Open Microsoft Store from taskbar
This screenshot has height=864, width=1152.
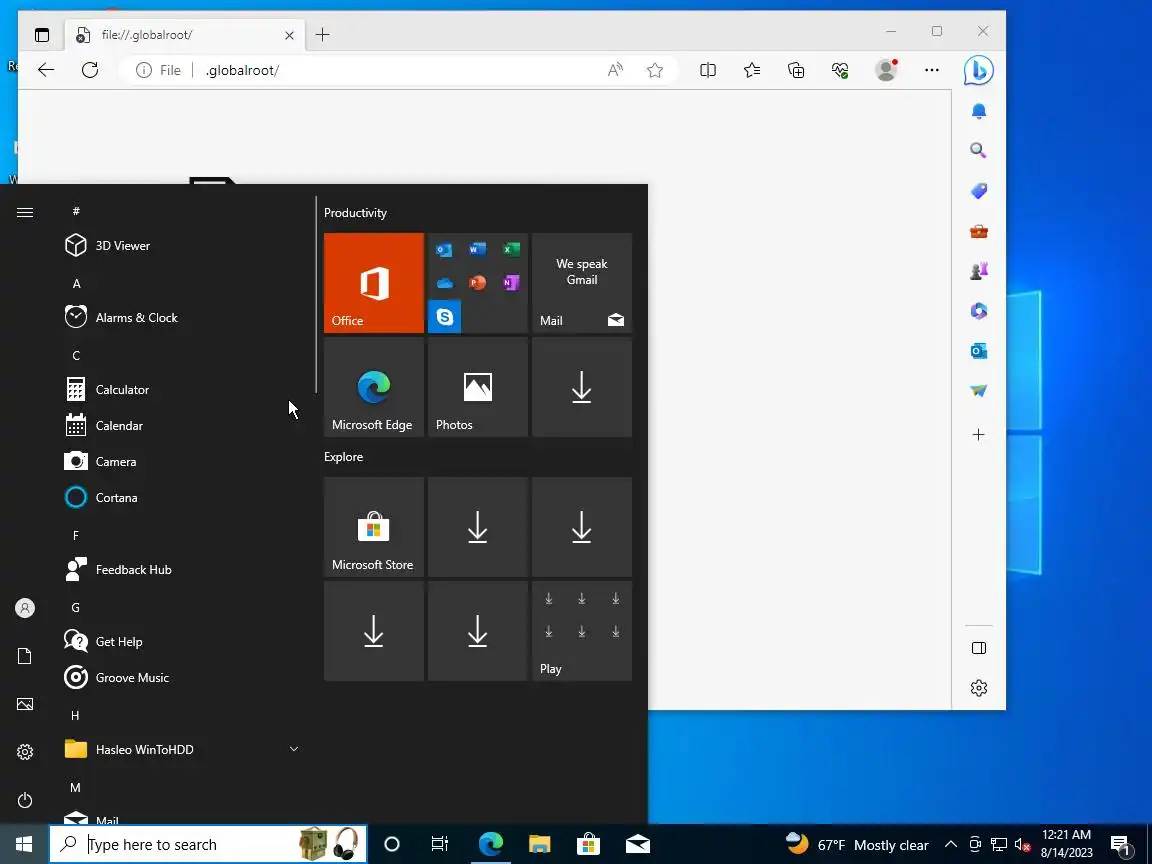(x=588, y=844)
